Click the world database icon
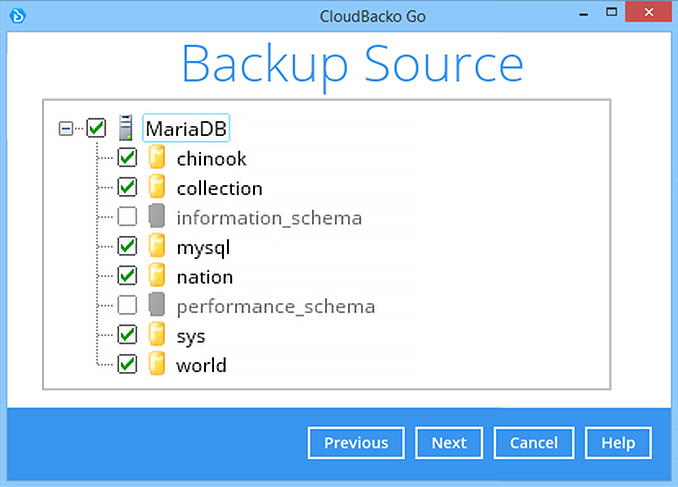678x487 pixels. pyautogui.click(x=157, y=363)
